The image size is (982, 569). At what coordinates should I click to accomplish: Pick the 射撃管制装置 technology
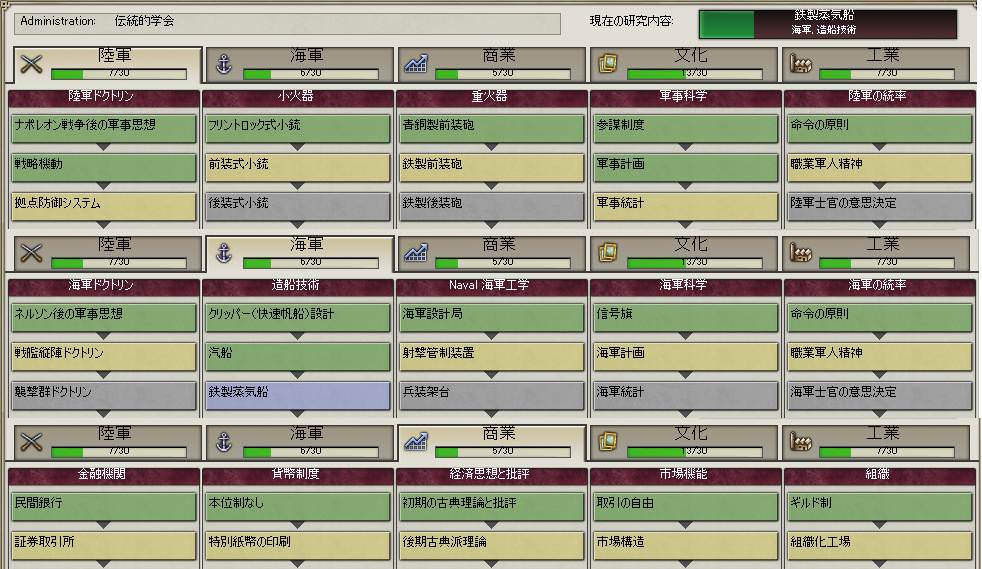click(490, 353)
